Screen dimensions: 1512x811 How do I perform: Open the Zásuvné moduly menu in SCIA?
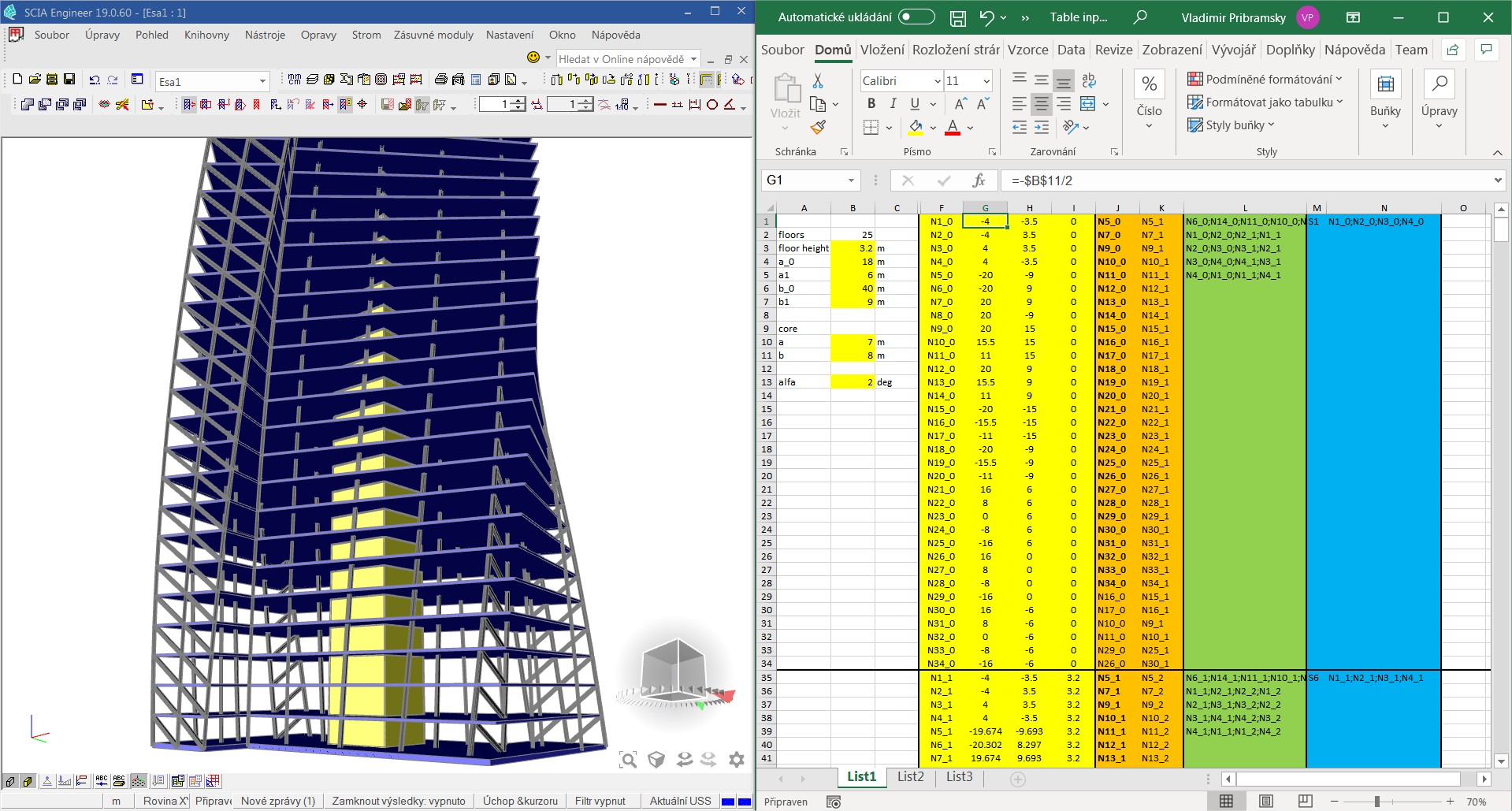pyautogui.click(x=433, y=35)
